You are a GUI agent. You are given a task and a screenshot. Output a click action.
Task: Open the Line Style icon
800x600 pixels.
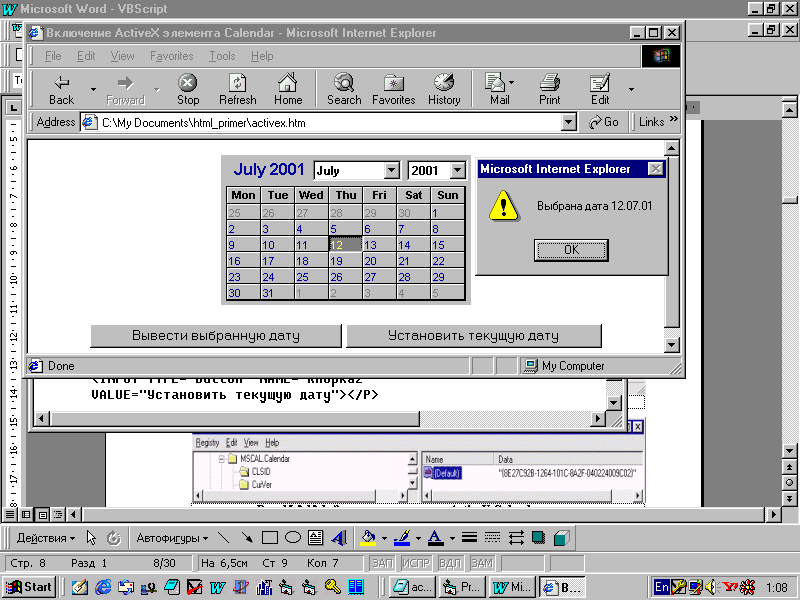click(x=469, y=538)
